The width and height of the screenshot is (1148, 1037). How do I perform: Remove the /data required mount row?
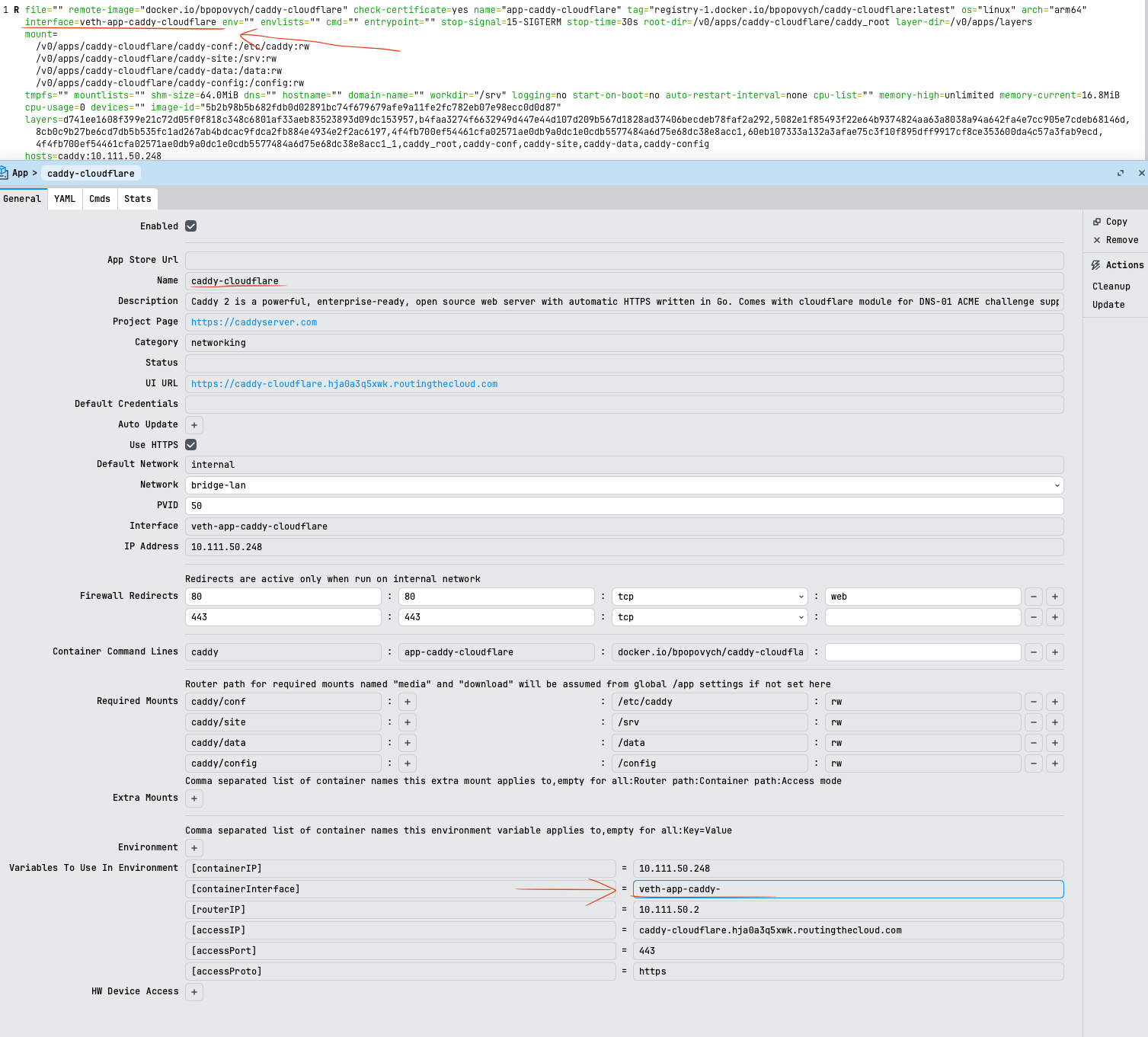point(1034,743)
